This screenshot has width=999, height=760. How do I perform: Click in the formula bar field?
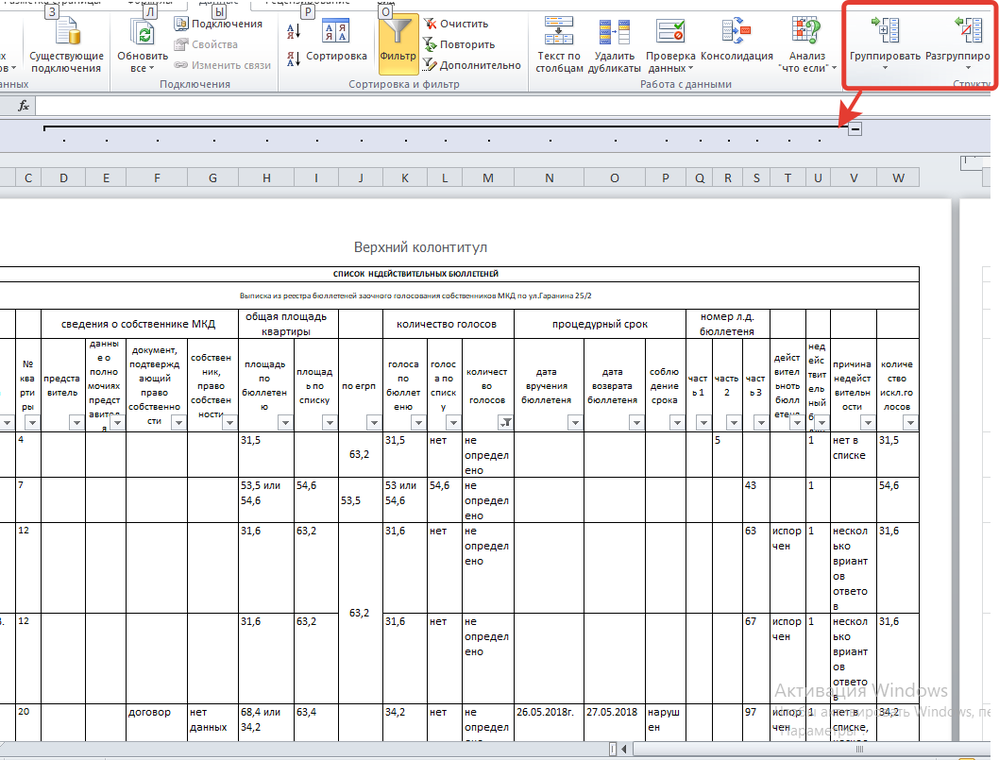[400, 105]
